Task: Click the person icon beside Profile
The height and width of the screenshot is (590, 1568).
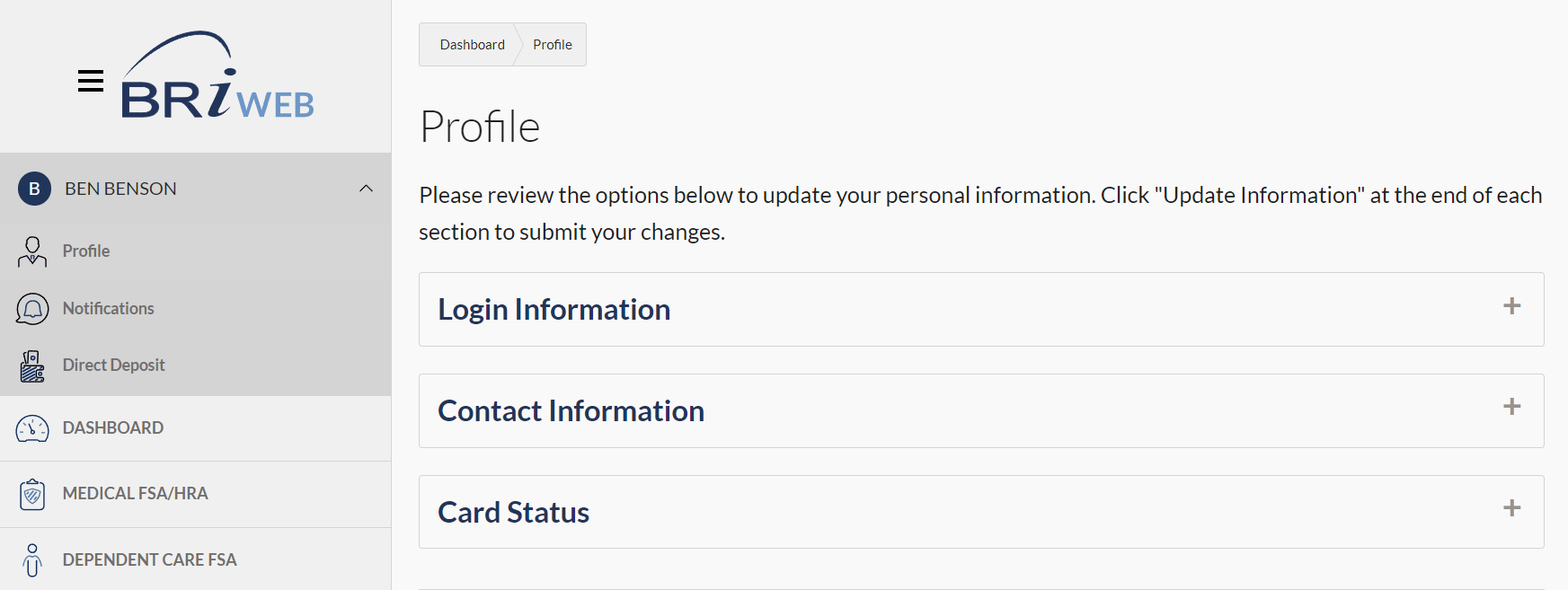Action: tap(32, 251)
